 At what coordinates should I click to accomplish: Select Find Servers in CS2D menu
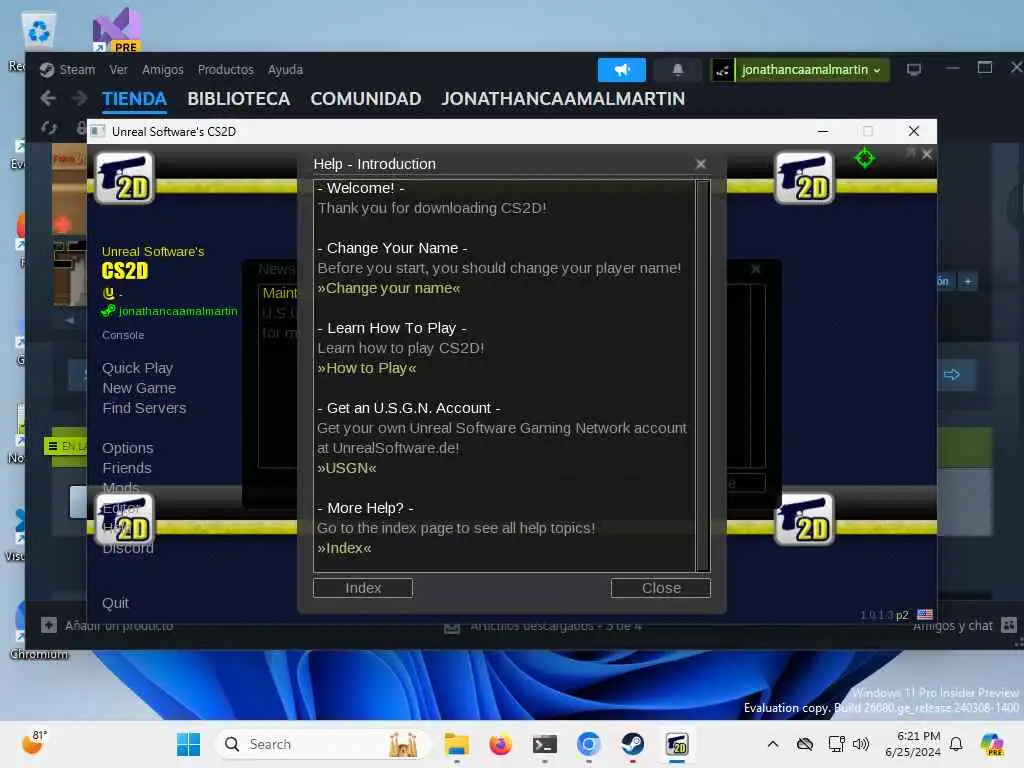click(144, 408)
